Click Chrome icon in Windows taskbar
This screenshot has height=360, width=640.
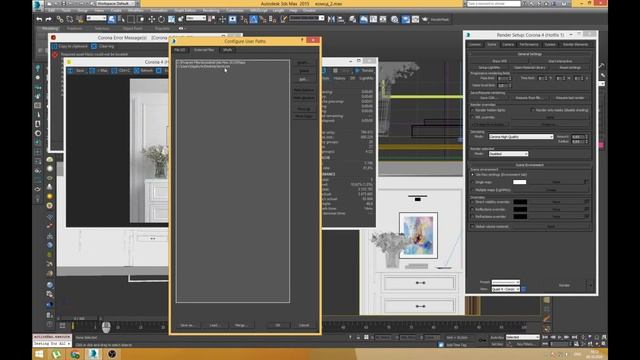click(x=75, y=354)
